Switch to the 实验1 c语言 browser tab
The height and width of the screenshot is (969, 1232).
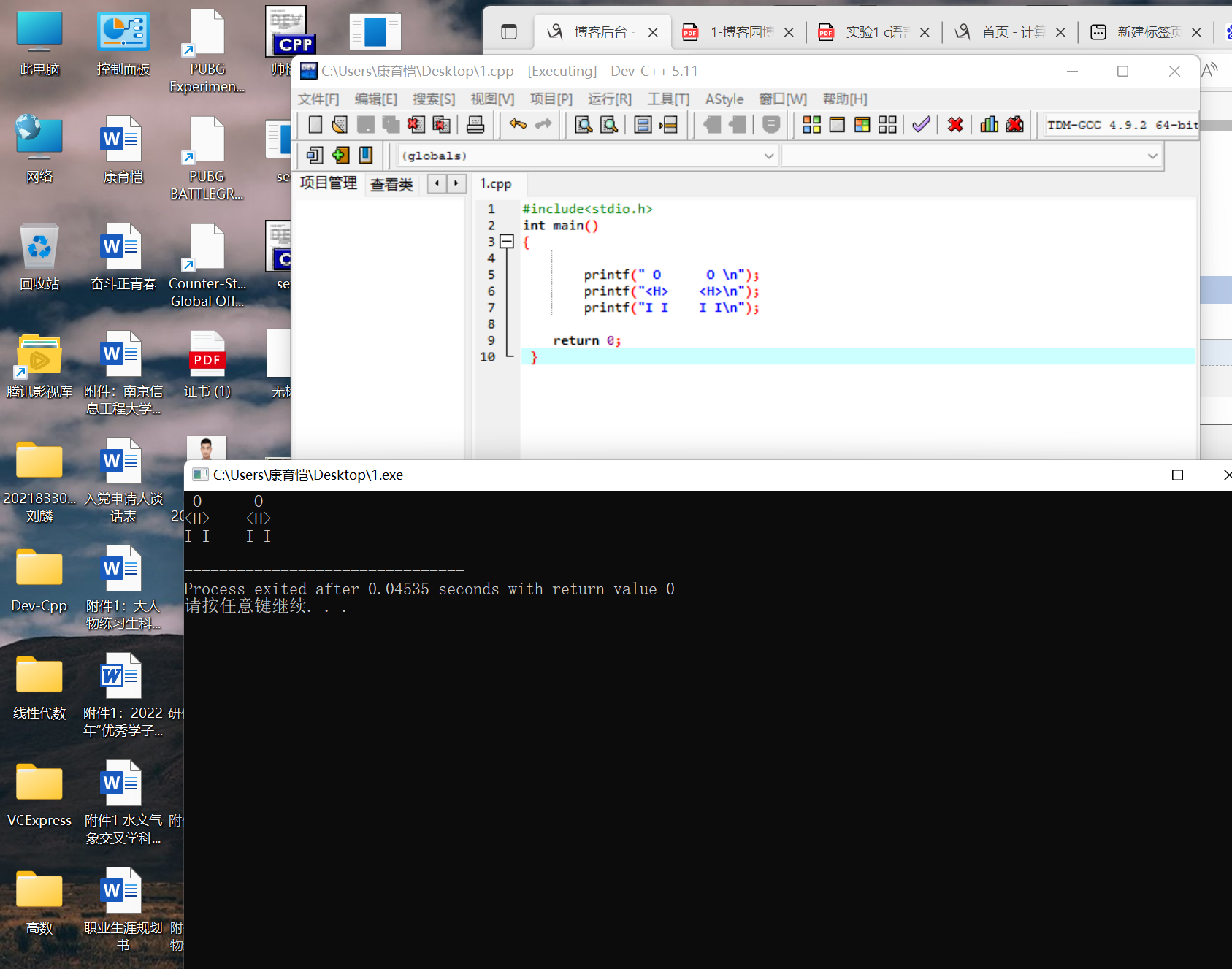873,32
